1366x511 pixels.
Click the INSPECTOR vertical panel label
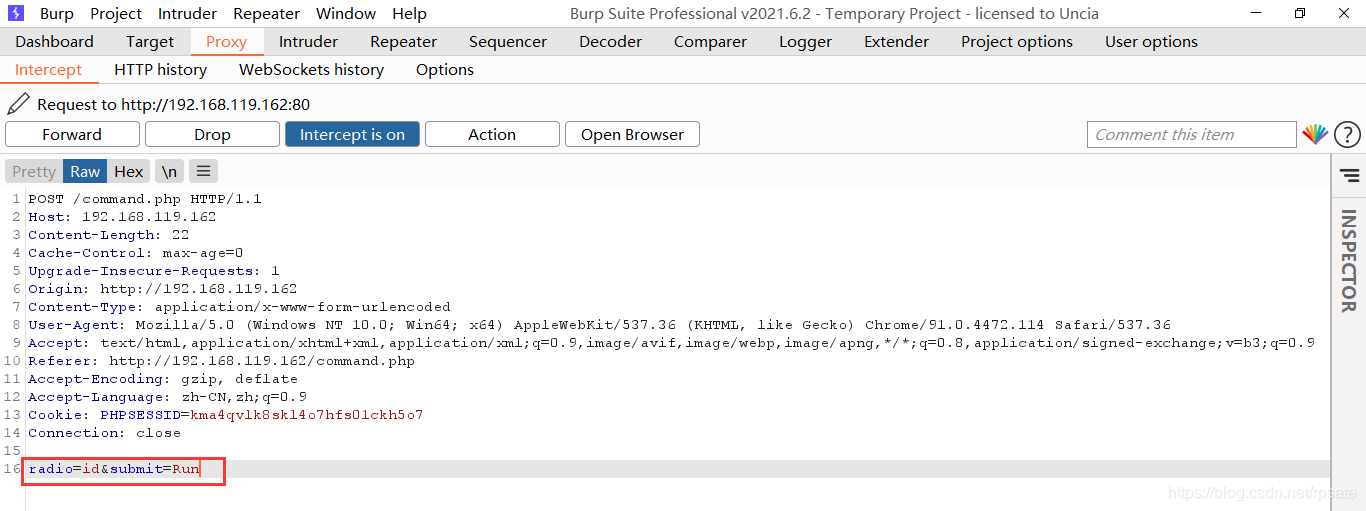coord(1348,260)
